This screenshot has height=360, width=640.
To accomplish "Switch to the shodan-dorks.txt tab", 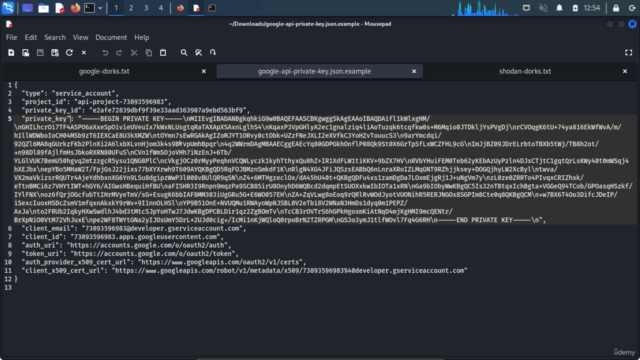I will [525, 71].
